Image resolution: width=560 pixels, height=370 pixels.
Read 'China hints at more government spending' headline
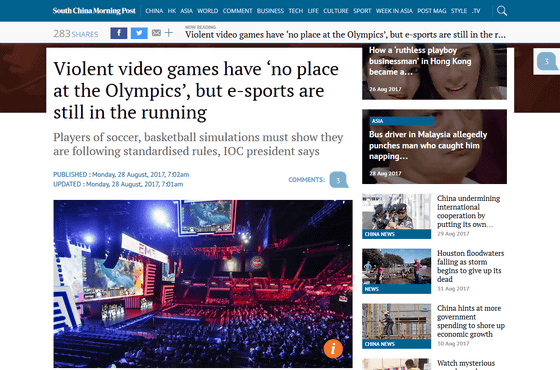tap(471, 321)
